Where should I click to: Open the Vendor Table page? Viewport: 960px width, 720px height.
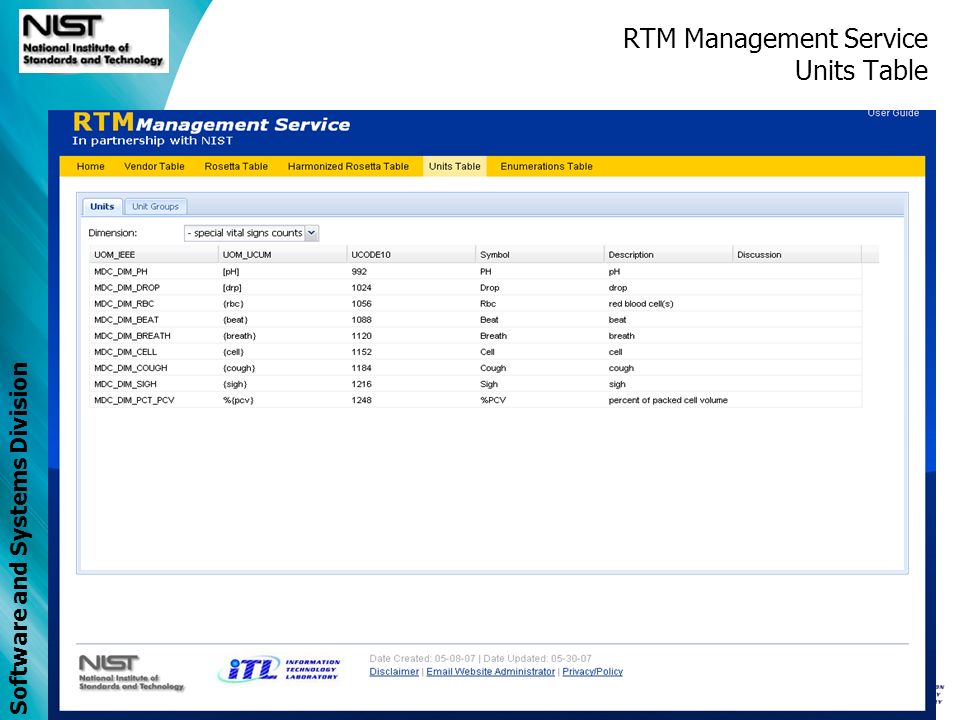[154, 167]
